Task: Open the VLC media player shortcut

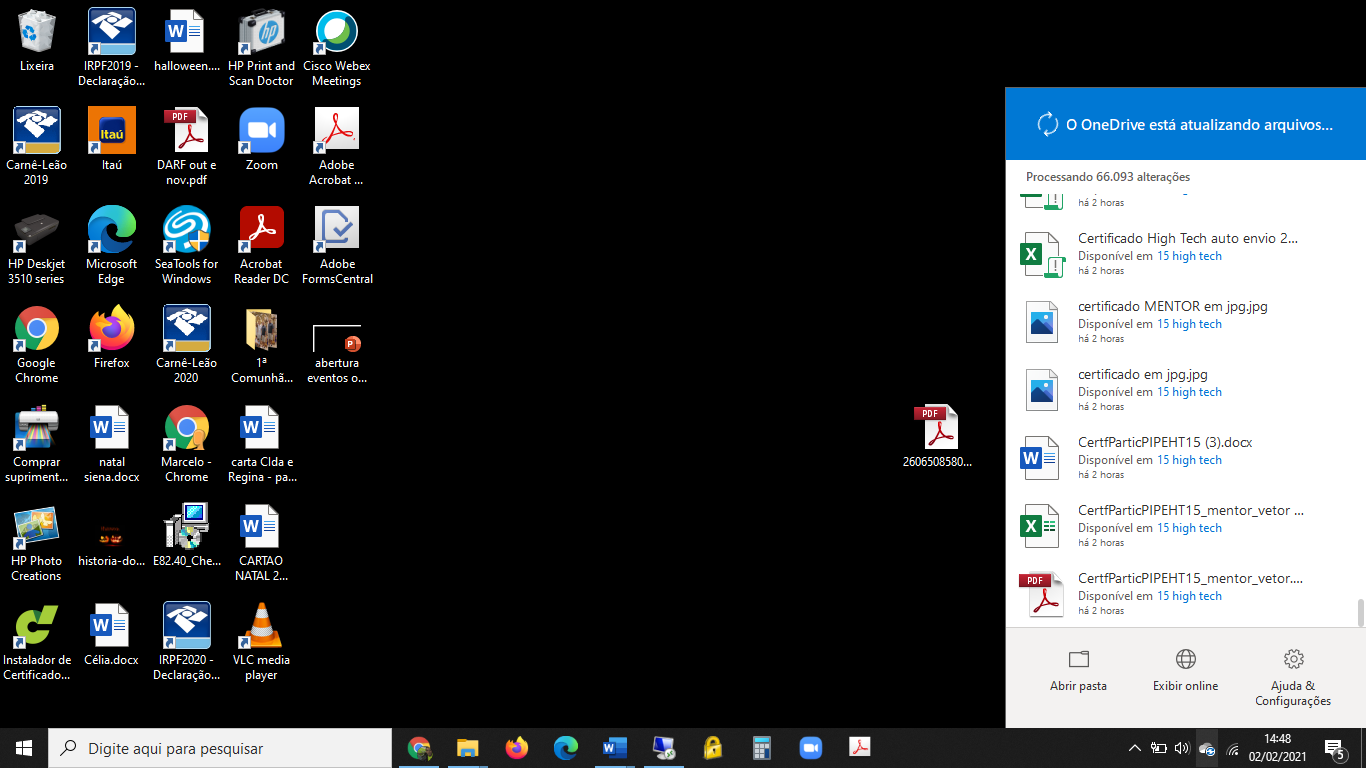Action: pyautogui.click(x=262, y=641)
